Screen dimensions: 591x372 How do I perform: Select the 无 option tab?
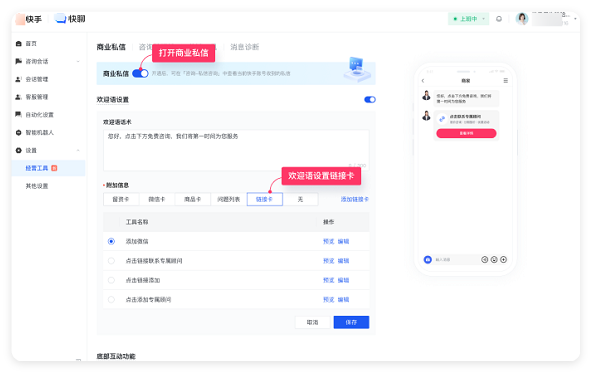(300, 199)
